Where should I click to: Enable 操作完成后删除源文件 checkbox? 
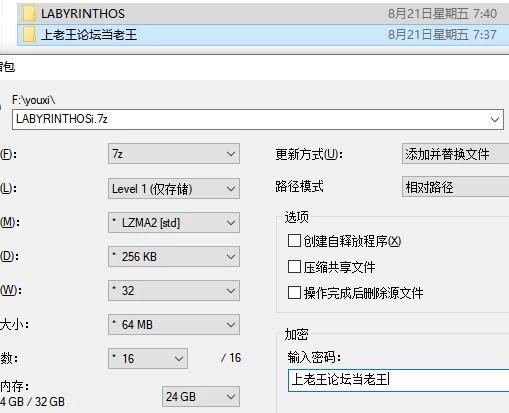click(294, 293)
